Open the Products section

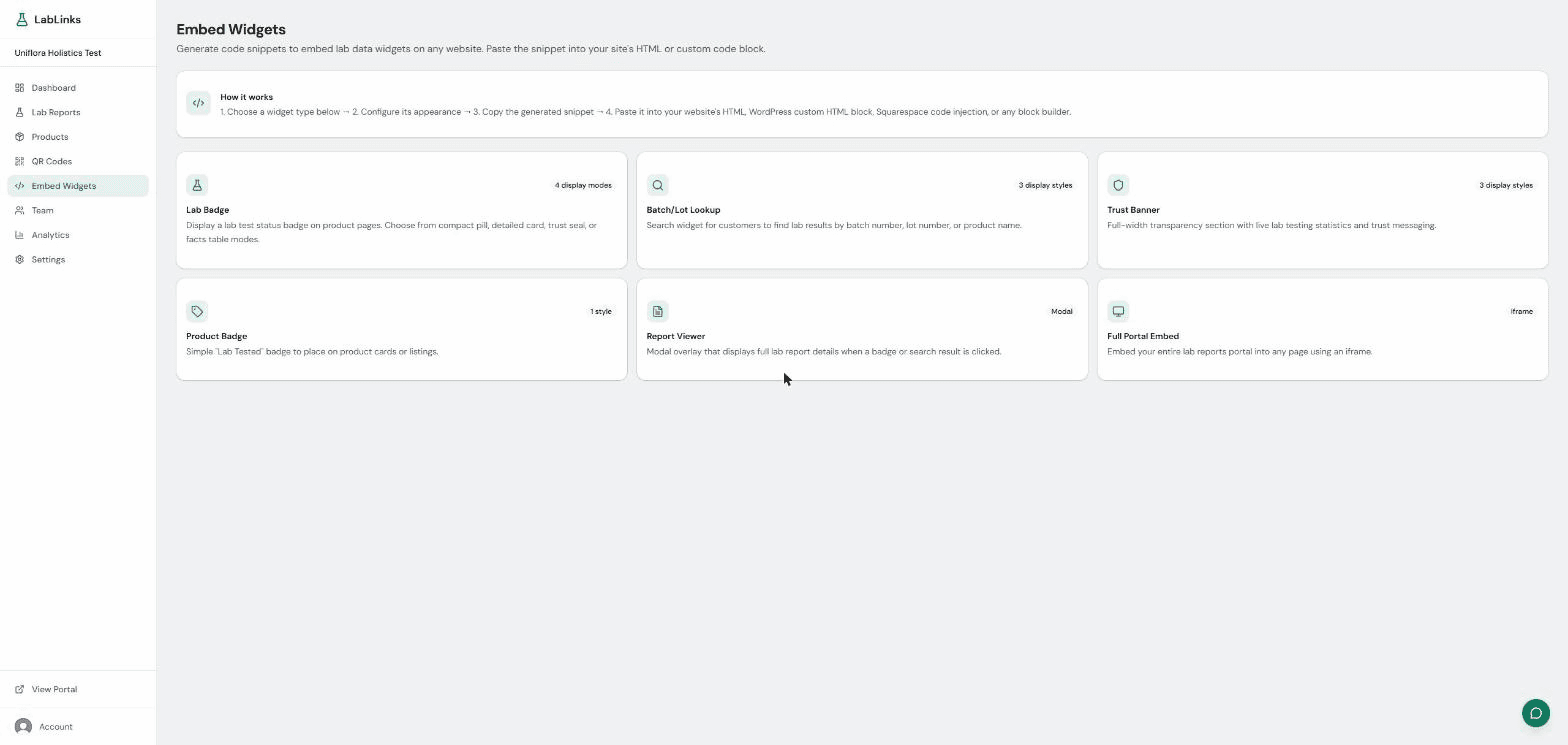coord(78,137)
